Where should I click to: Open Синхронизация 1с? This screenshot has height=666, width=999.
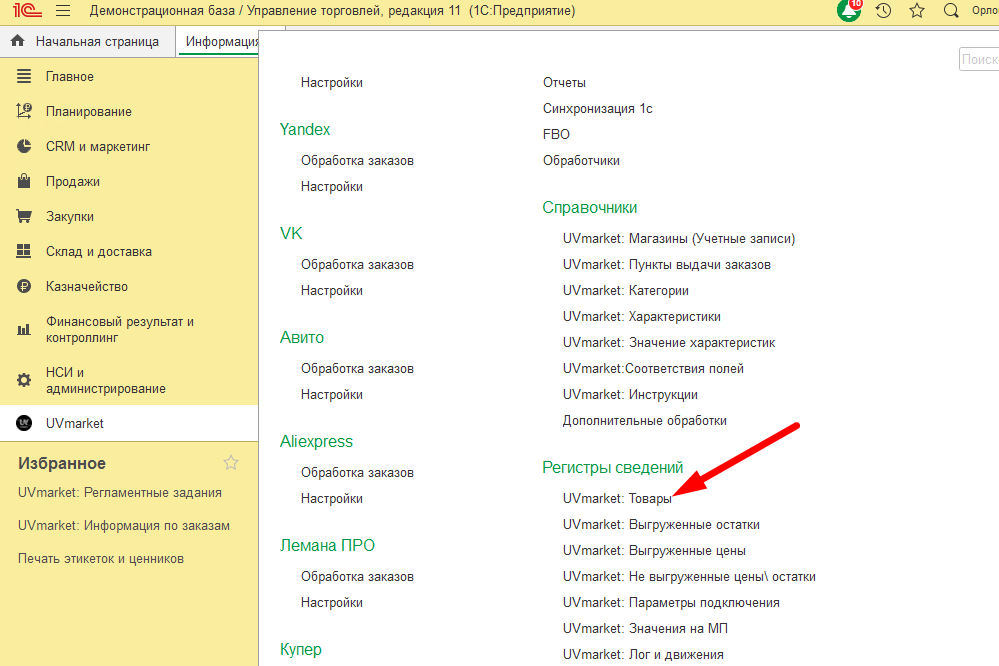[598, 109]
